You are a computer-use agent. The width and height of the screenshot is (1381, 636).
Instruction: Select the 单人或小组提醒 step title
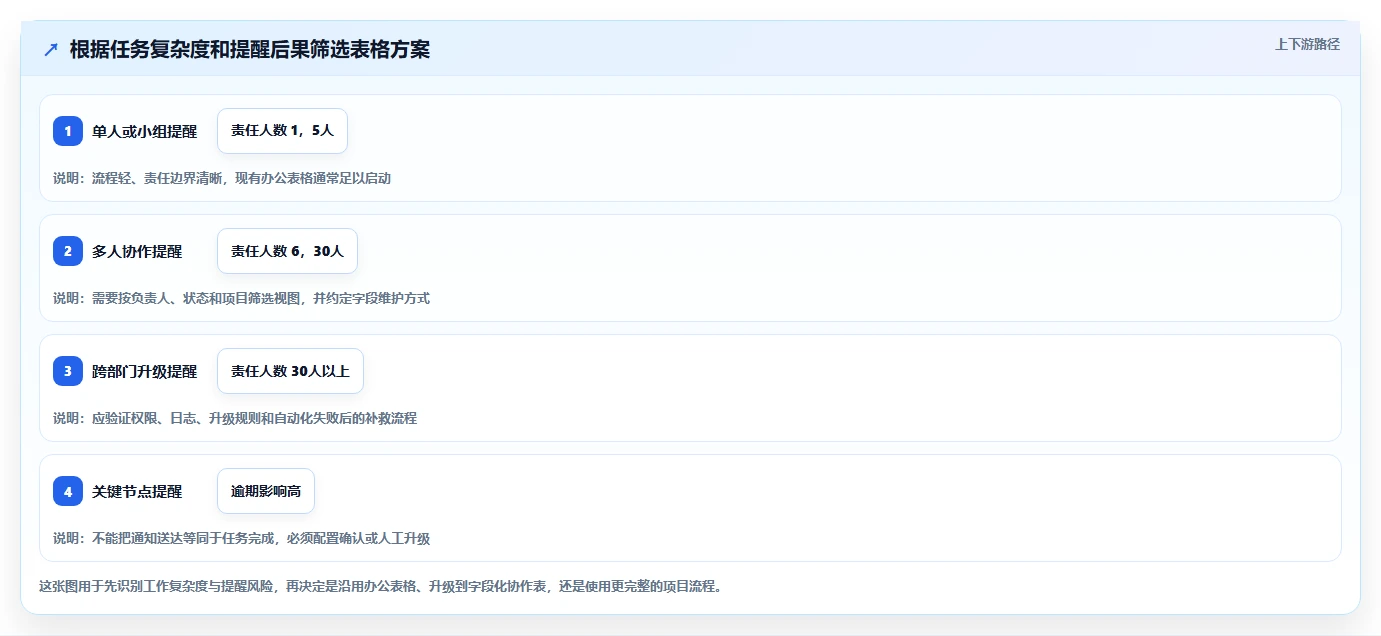click(144, 131)
